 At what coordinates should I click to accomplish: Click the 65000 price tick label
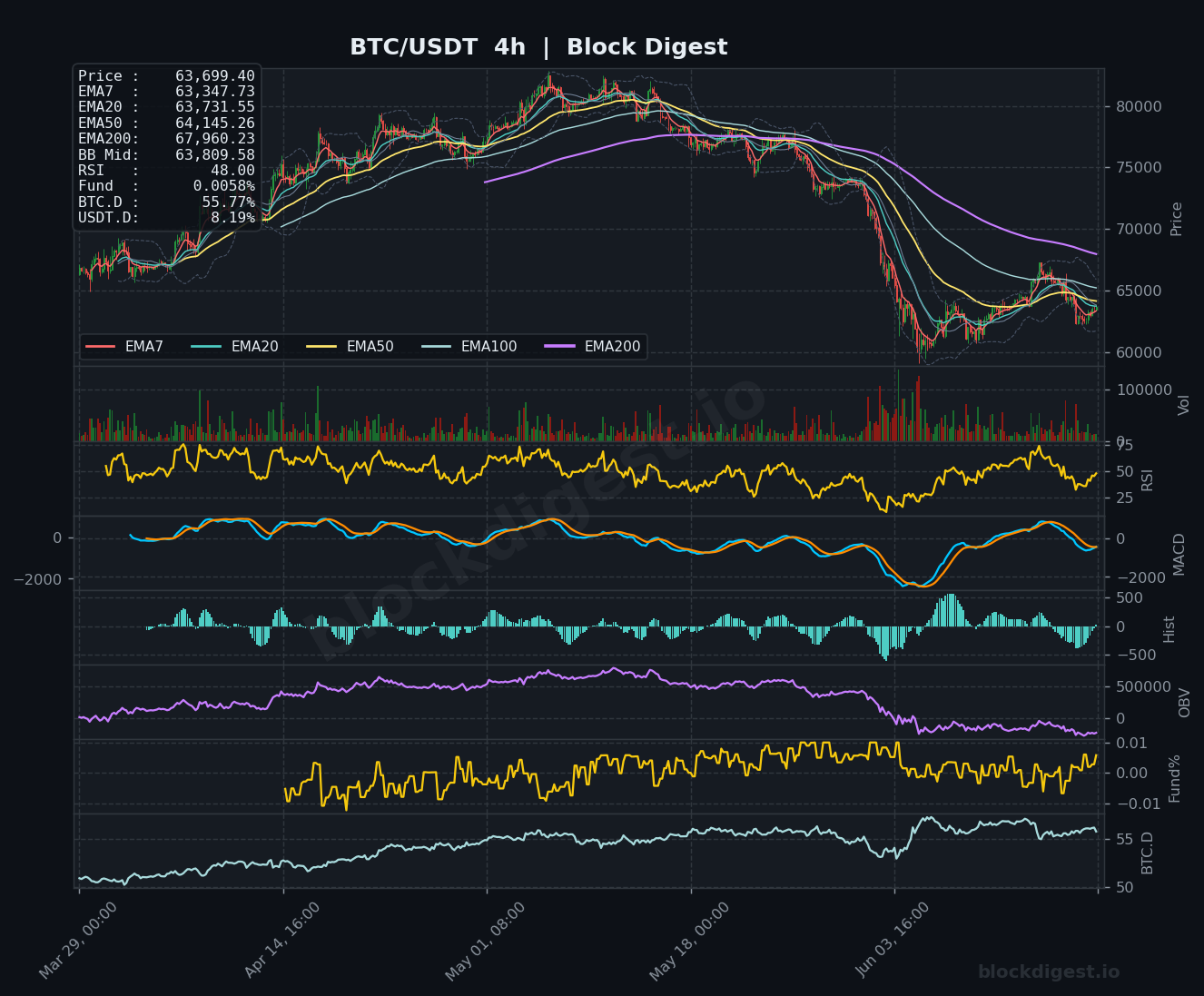(x=1139, y=291)
